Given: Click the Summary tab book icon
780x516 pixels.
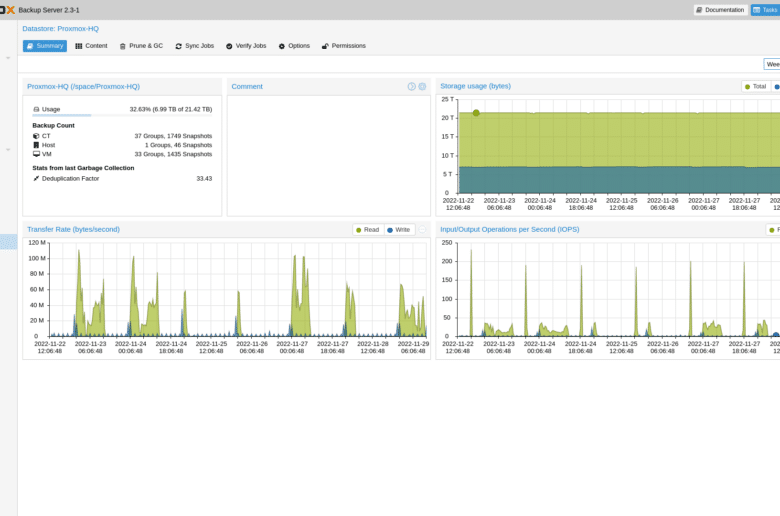Looking at the screenshot, I should pos(30,46).
